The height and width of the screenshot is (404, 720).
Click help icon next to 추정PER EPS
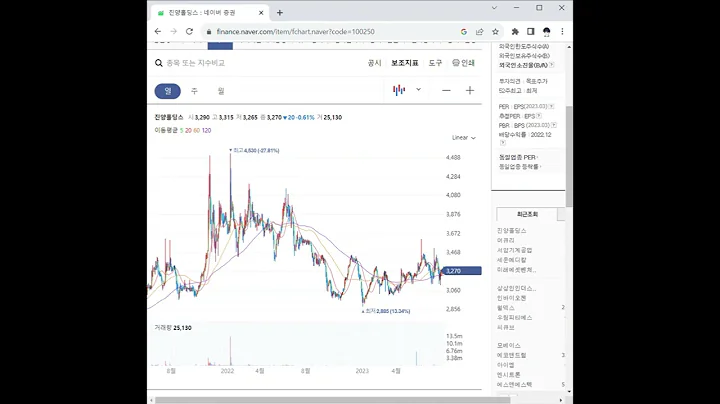[539, 116]
